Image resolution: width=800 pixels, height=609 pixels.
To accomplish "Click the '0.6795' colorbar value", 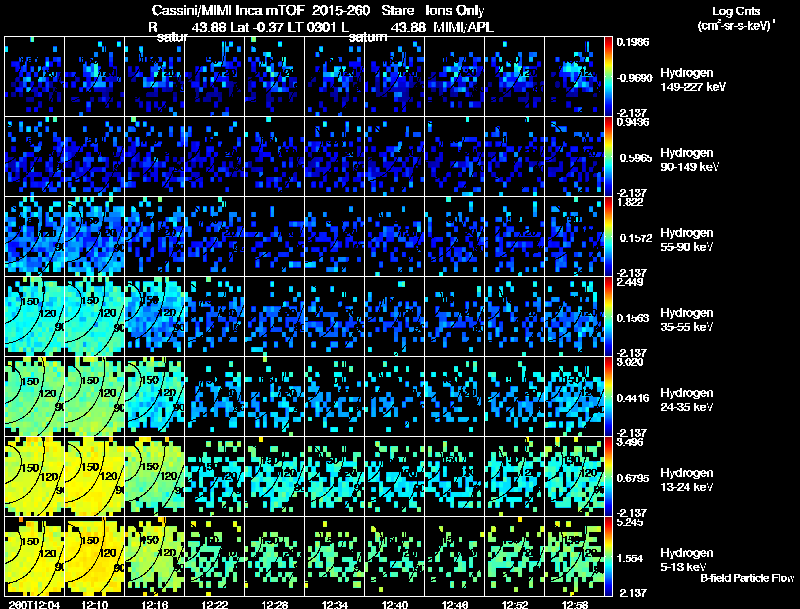I will coord(634,478).
